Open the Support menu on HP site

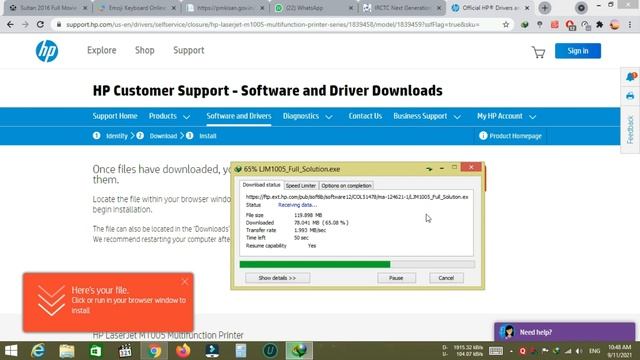189,50
